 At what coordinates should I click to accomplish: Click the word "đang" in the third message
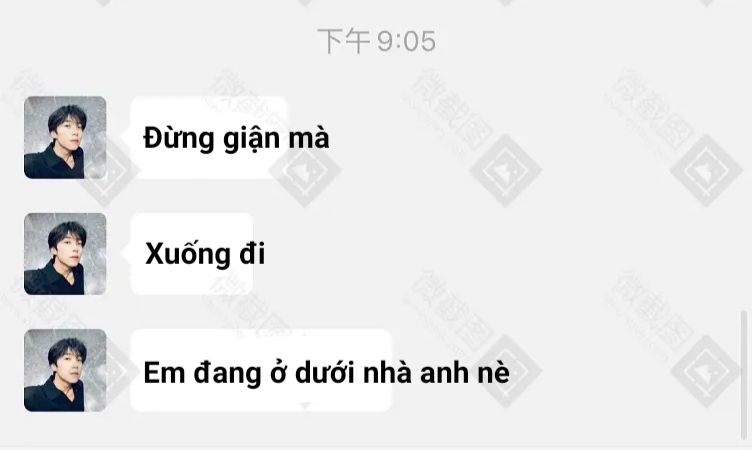pos(227,374)
